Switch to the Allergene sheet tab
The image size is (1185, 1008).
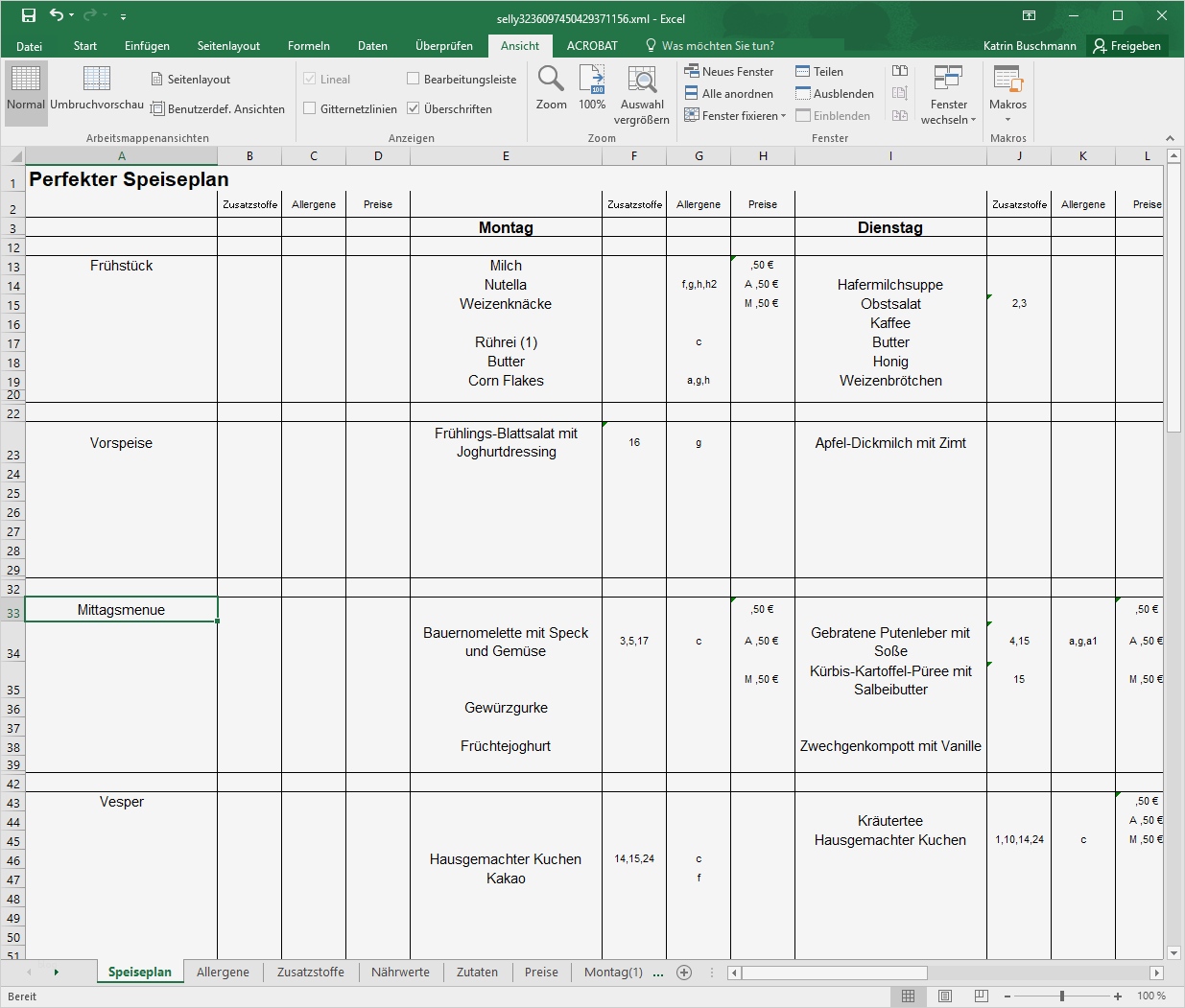pos(223,972)
